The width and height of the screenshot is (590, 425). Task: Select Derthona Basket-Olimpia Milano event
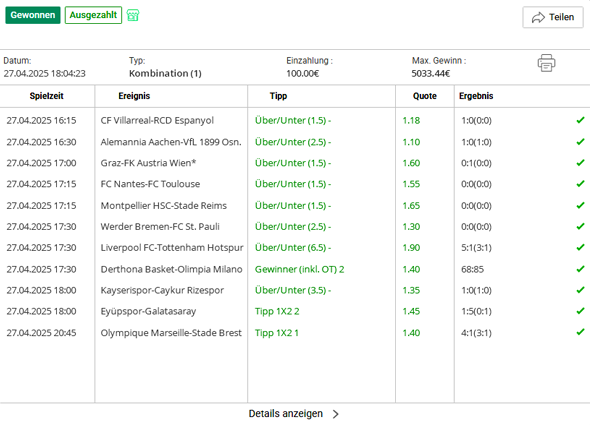(171, 269)
